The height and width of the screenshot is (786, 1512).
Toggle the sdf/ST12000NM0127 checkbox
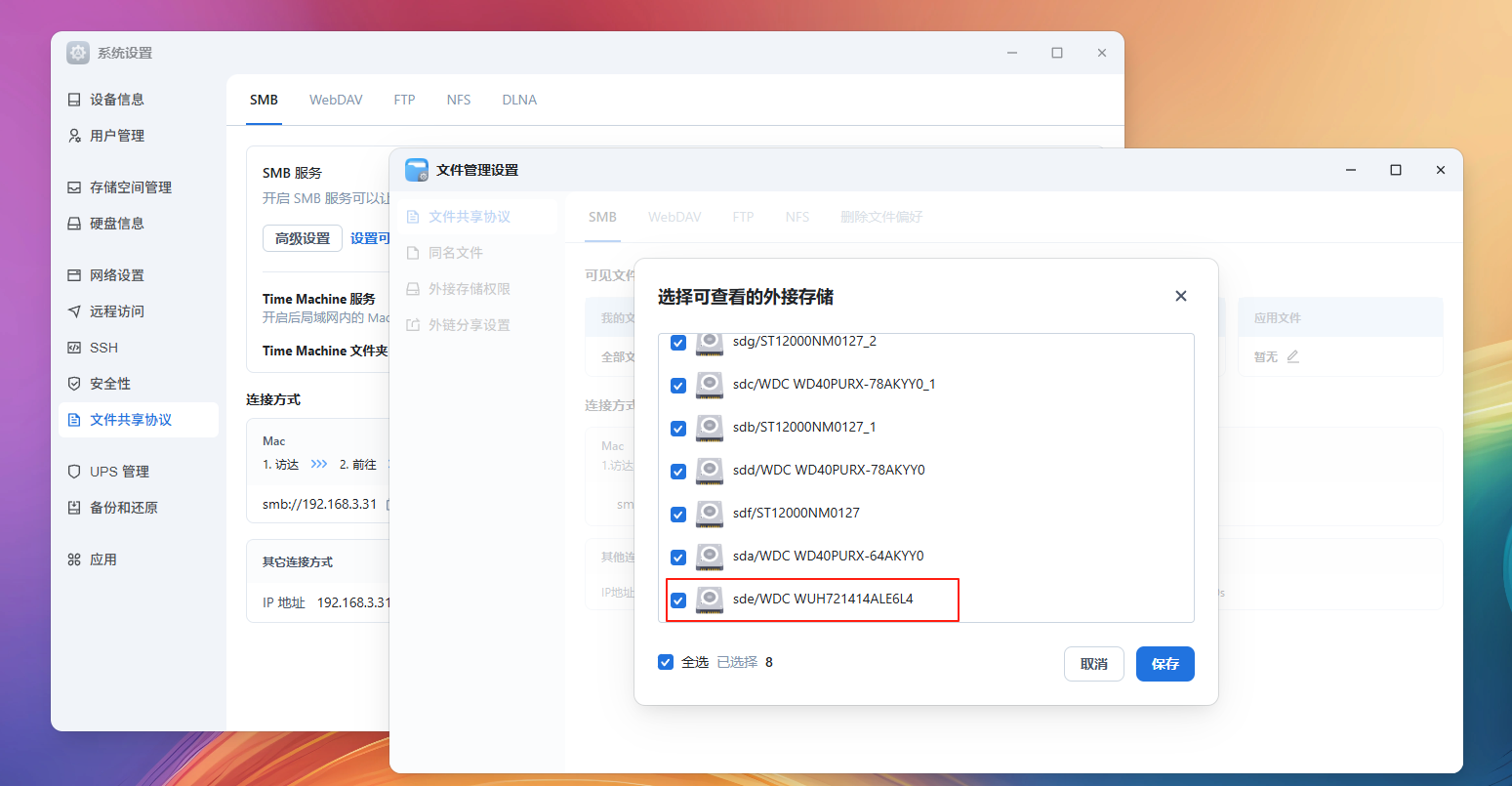click(678, 515)
